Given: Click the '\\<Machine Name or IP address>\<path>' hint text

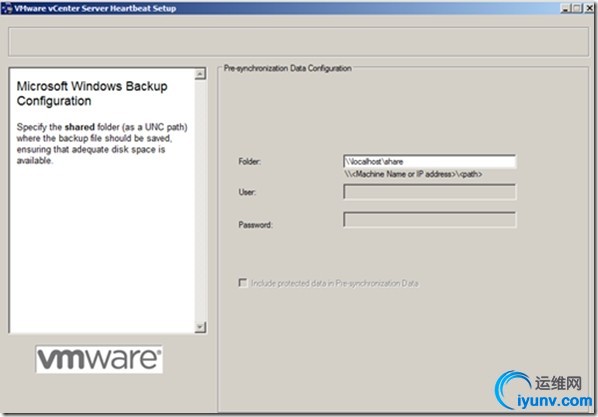Looking at the screenshot, I should (413, 174).
